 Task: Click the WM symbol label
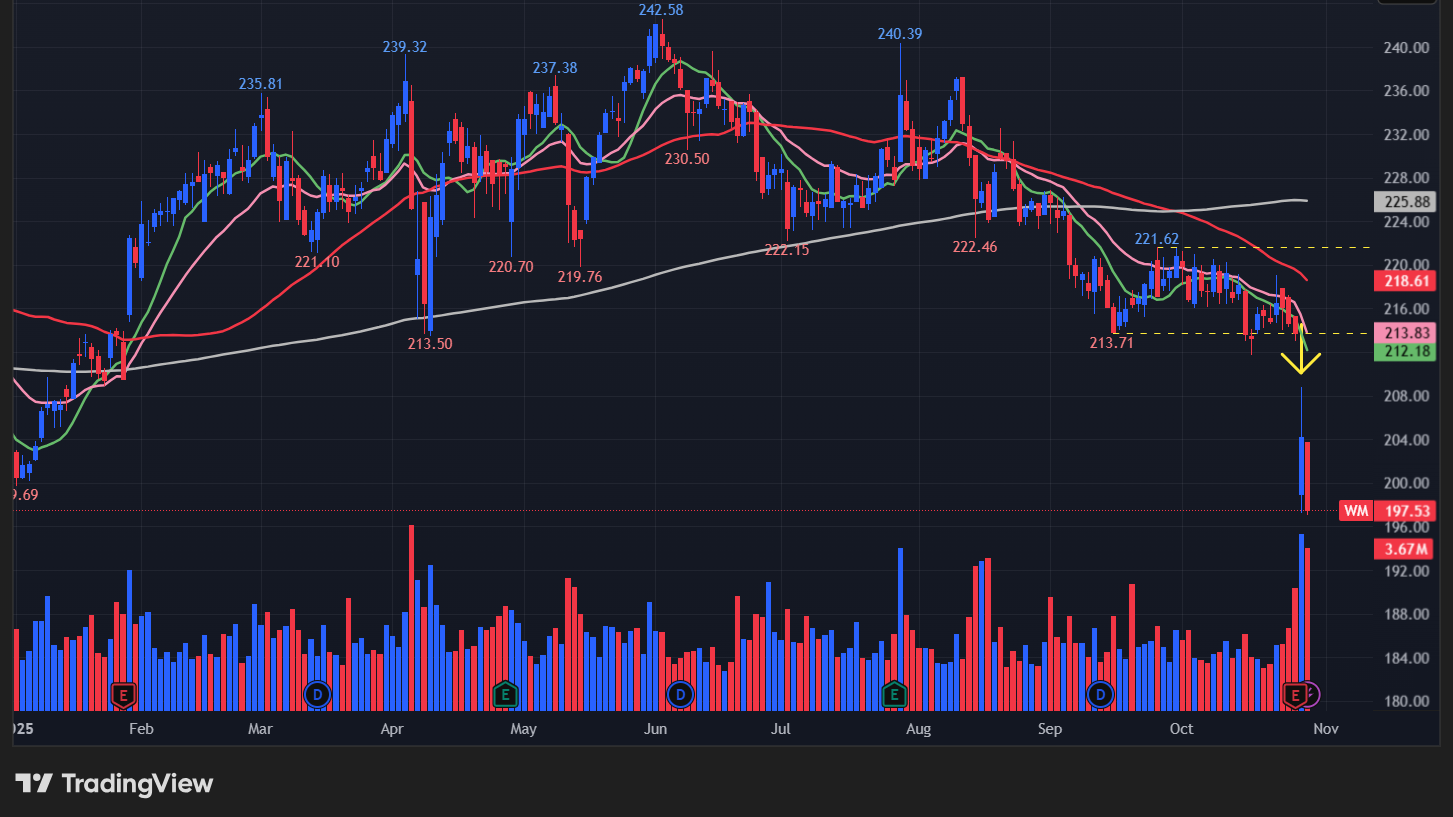[x=1355, y=511]
